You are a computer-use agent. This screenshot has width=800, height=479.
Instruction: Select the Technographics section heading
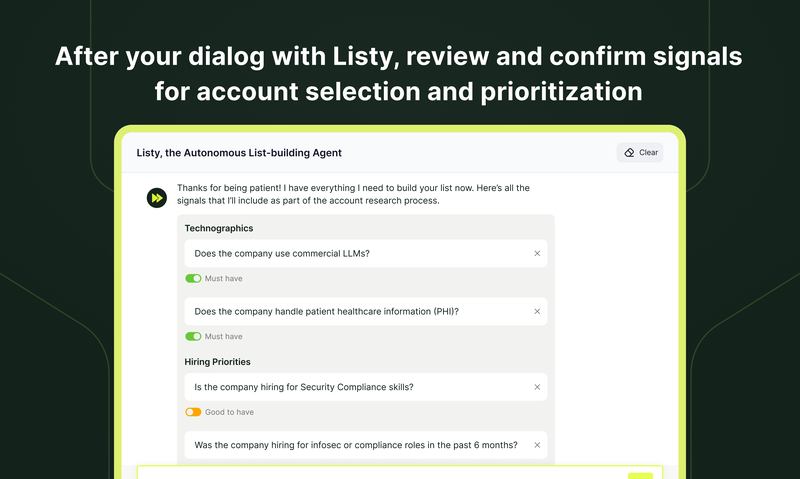tap(219, 229)
